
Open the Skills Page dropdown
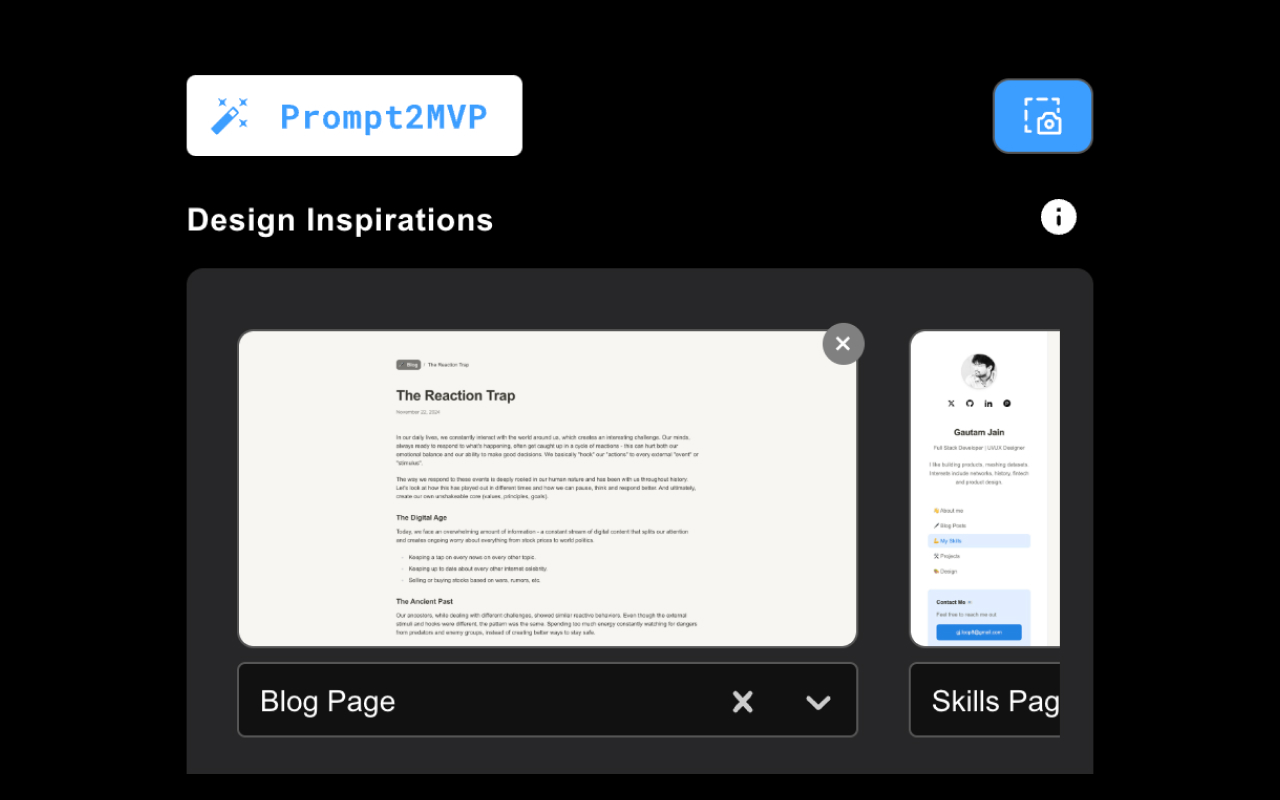pyautogui.click(x=984, y=701)
